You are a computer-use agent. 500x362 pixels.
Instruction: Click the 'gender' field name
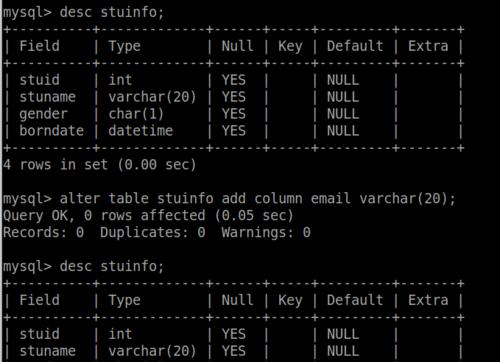click(x=43, y=114)
